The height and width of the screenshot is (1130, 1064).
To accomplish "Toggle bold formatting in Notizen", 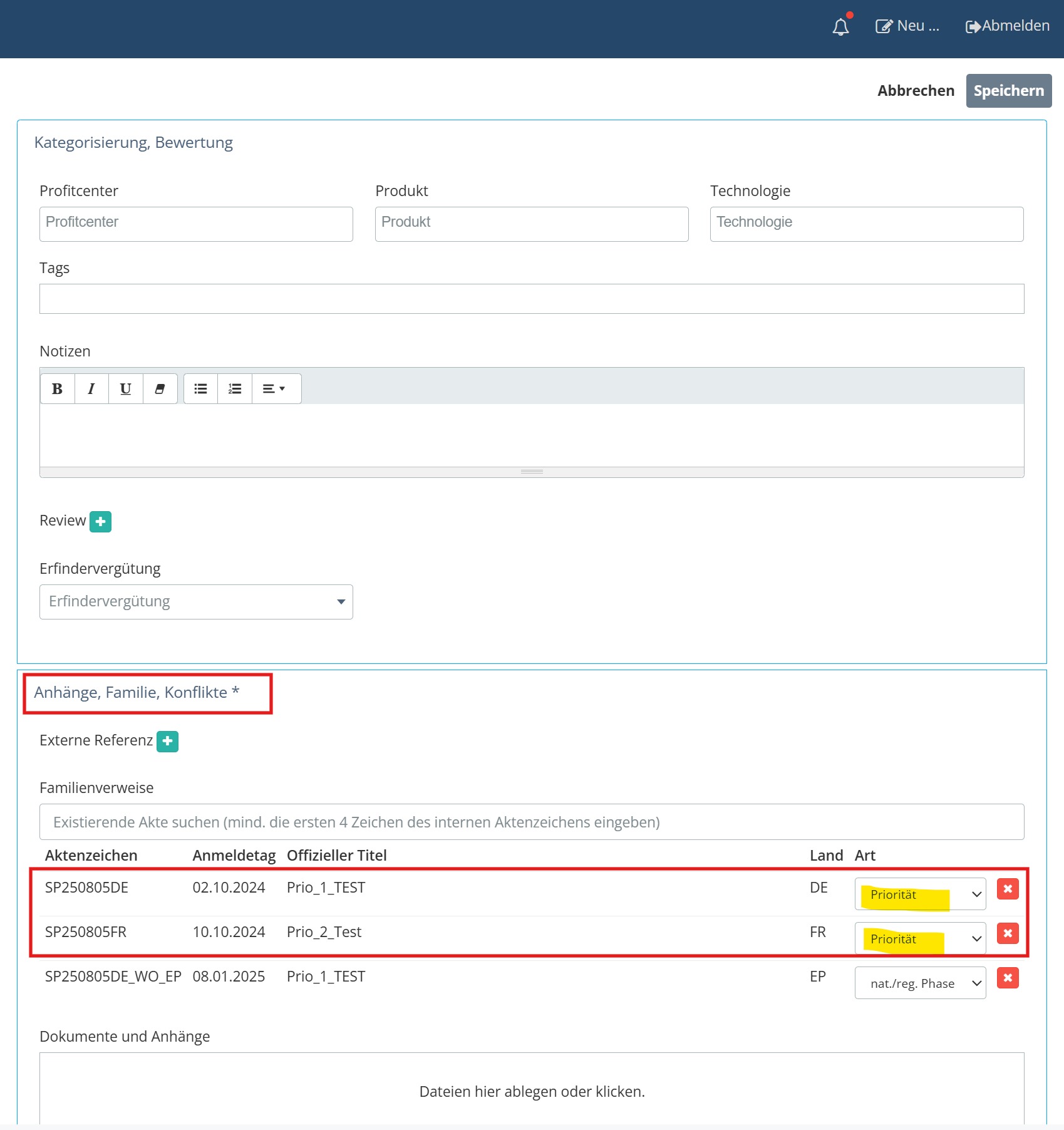I will (x=58, y=389).
